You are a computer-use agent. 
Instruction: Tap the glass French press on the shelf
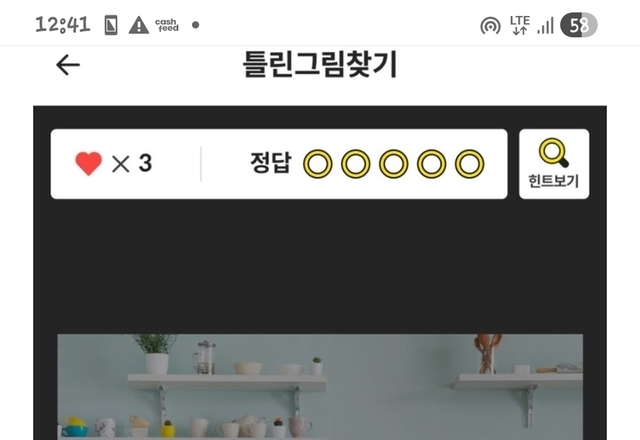point(205,358)
